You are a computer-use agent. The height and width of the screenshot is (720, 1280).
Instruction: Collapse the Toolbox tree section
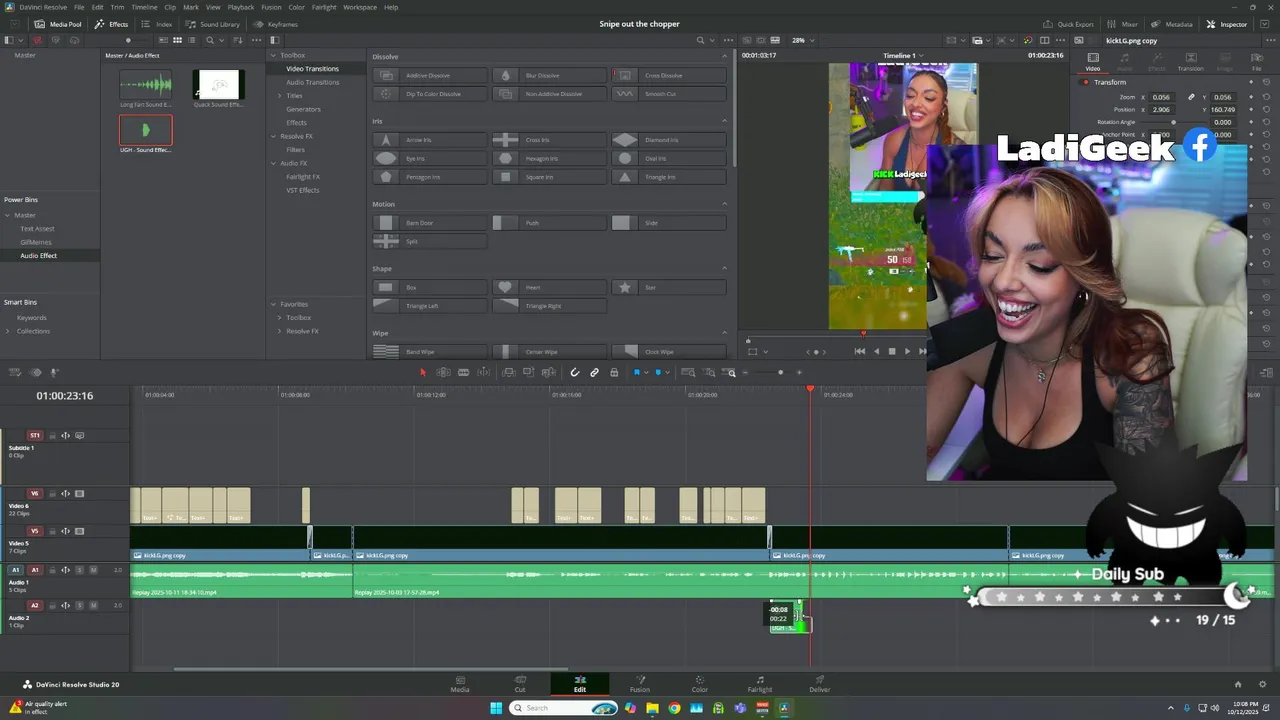272,55
